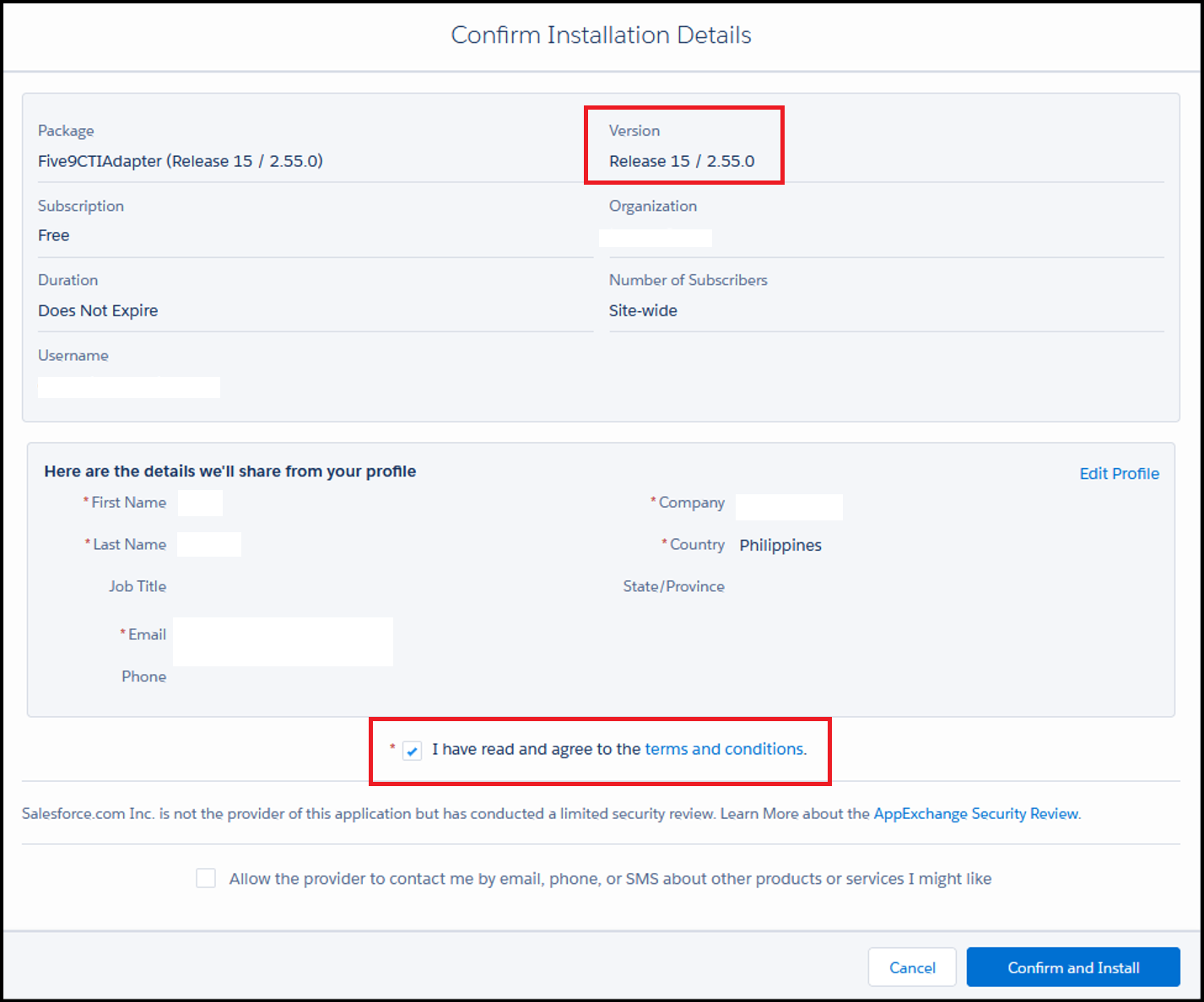
Task: Click the Country value Philippines
Action: (x=780, y=545)
